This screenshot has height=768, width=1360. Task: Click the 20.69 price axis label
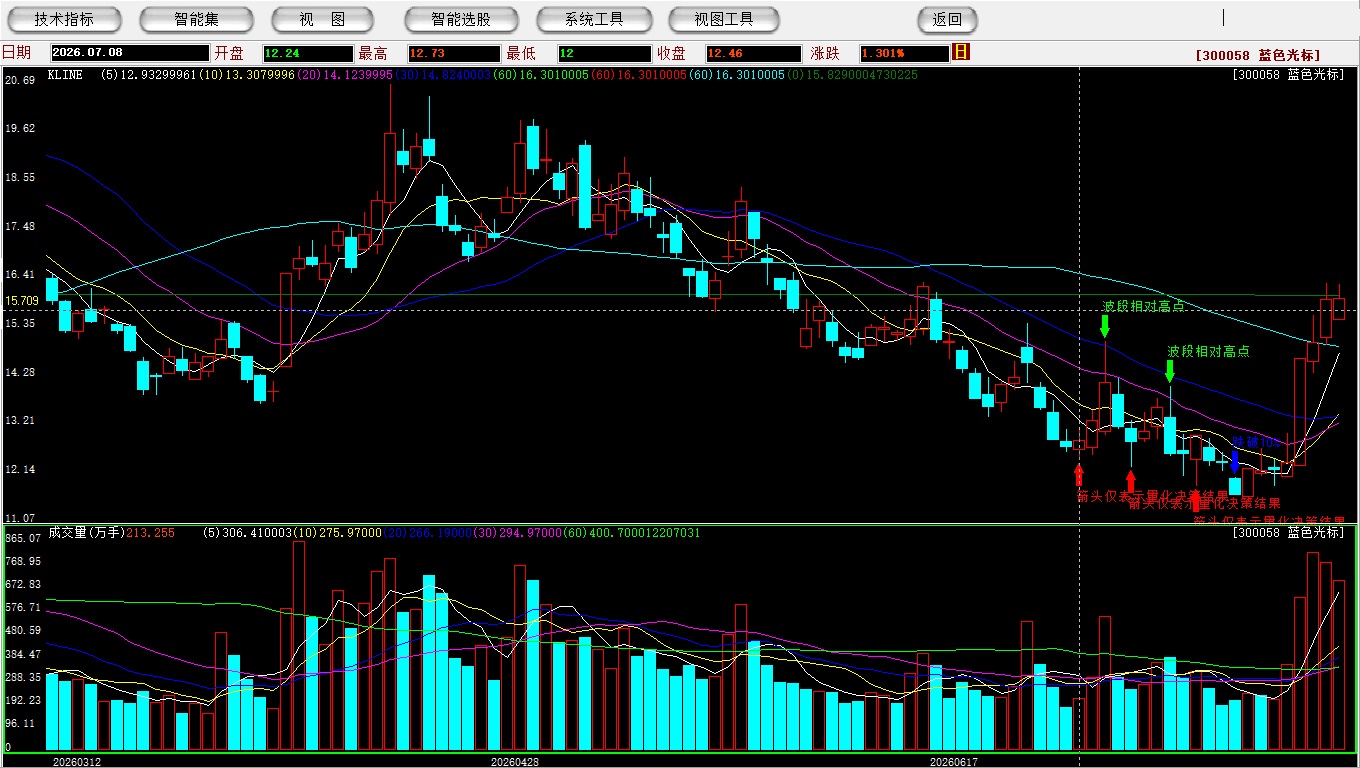pyautogui.click(x=21, y=79)
